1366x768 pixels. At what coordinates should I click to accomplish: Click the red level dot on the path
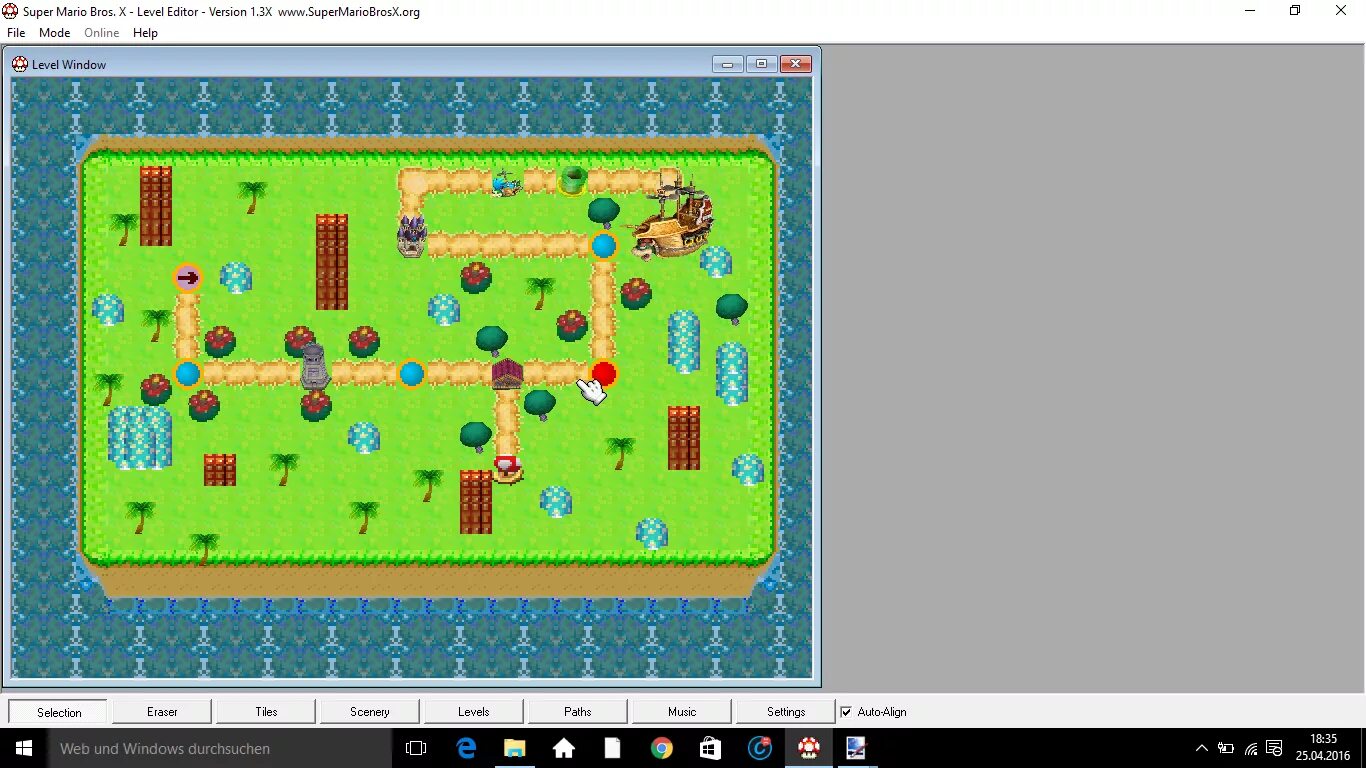coord(604,374)
